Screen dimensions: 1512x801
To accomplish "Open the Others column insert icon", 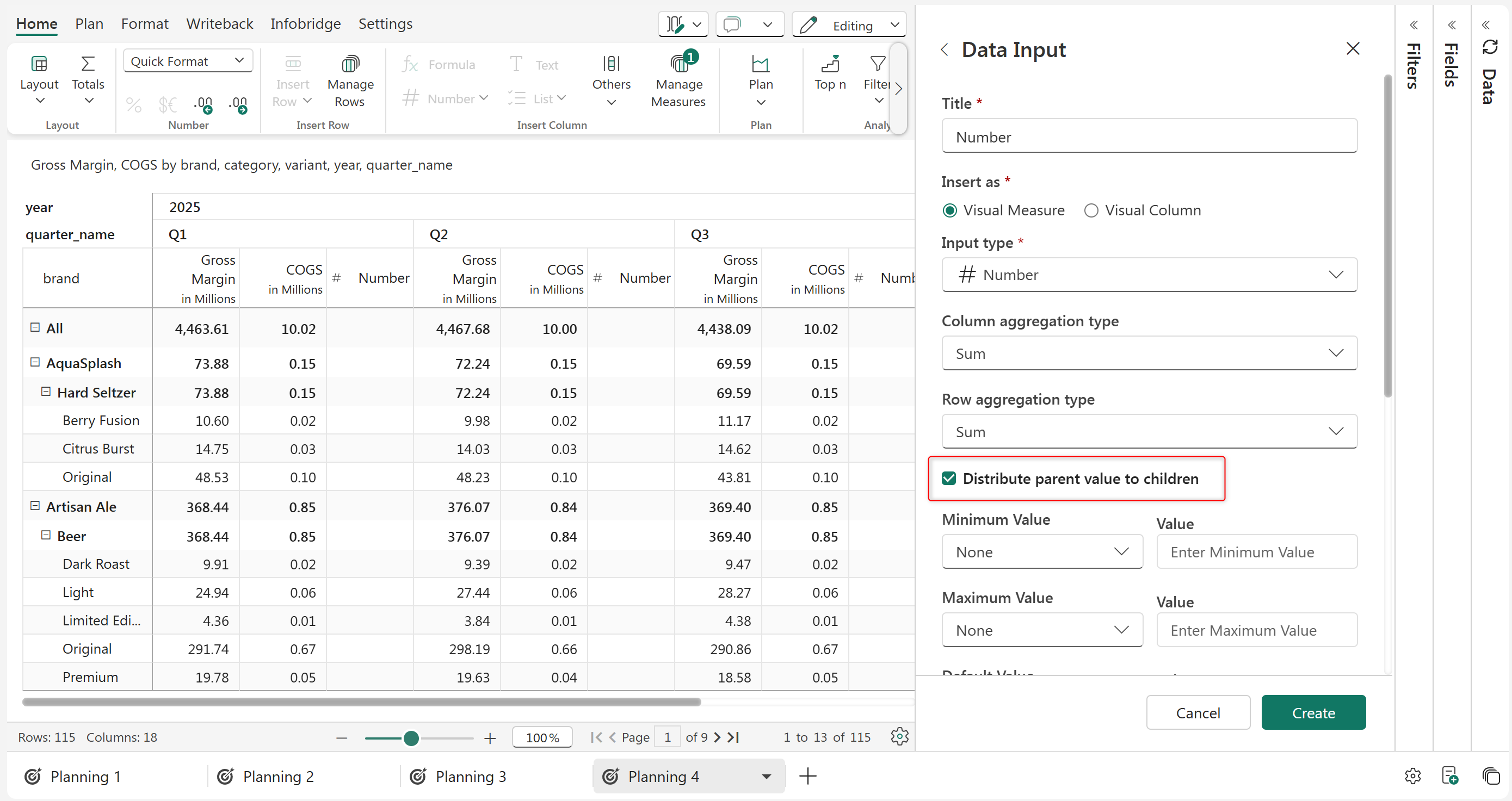I will coord(611,64).
